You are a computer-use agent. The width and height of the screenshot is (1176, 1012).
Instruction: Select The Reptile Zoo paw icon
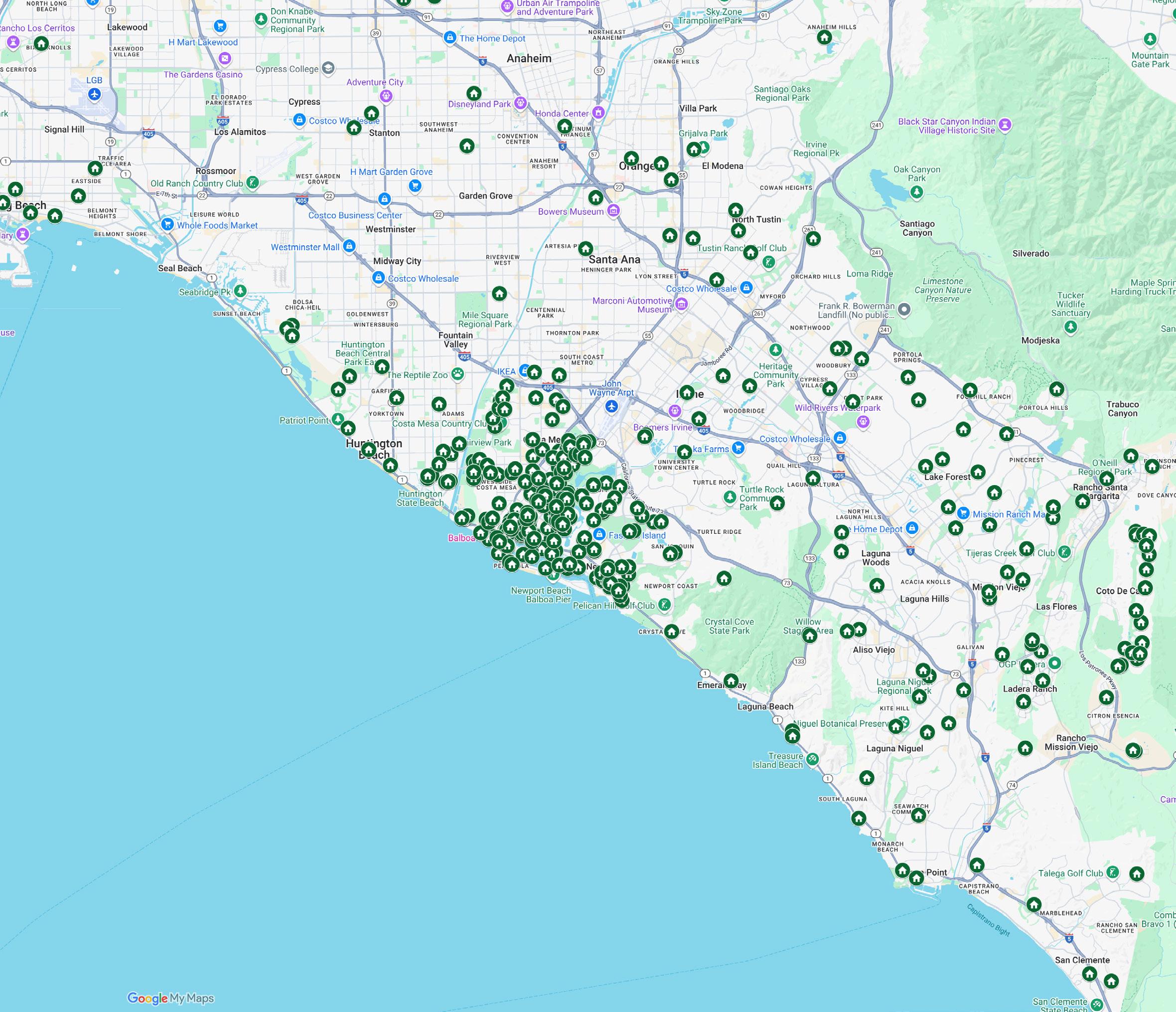coord(457,374)
